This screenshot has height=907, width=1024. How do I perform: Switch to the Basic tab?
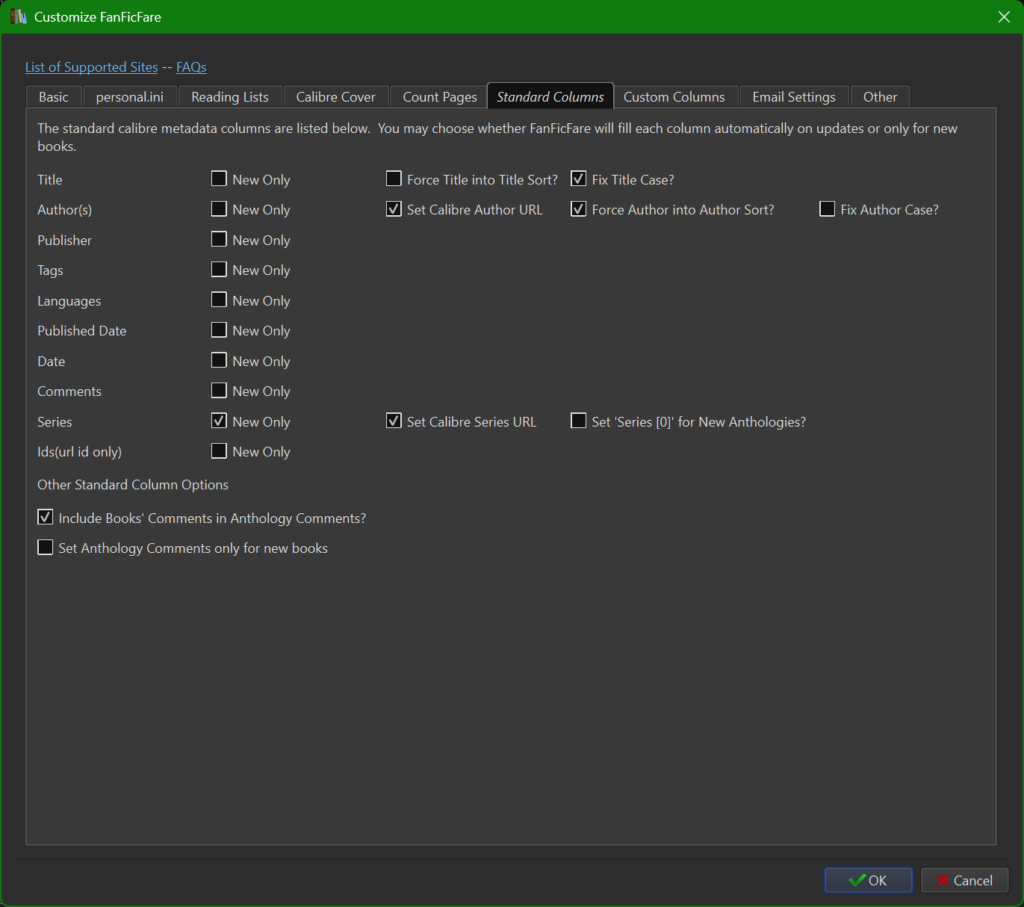pos(53,96)
